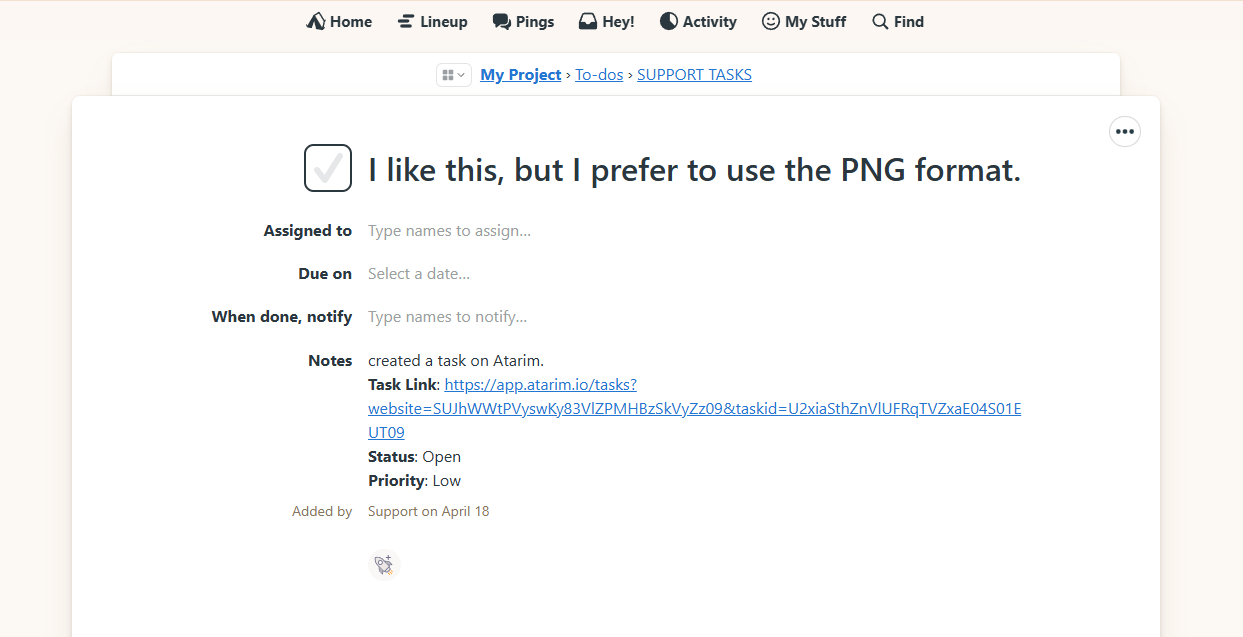Open the Activity clock icon
This screenshot has height=637, width=1243.
pos(669,21)
